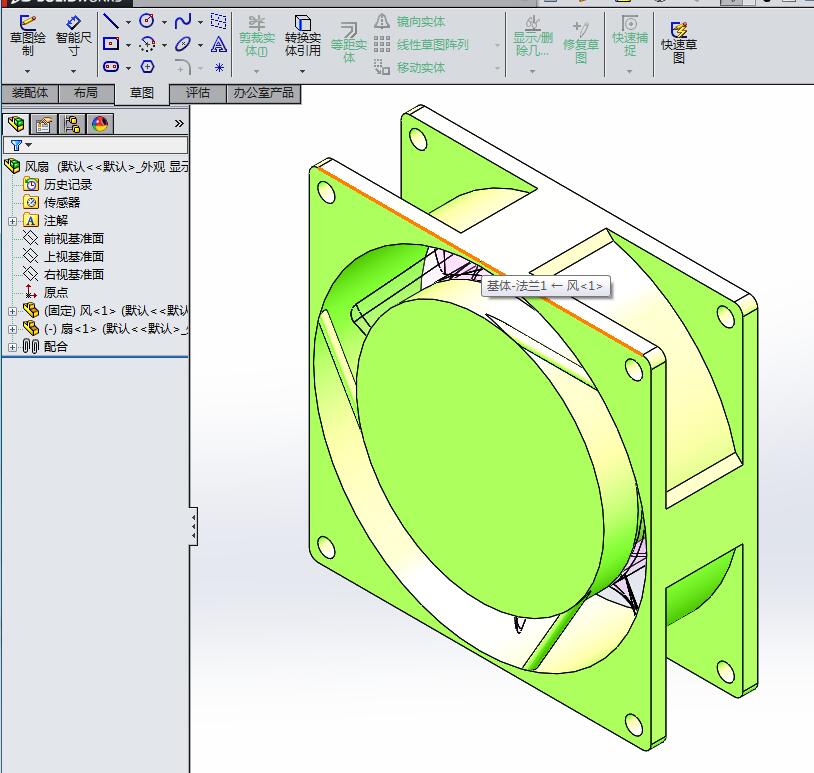Select 前视基准面 plane
The image size is (814, 773).
pyautogui.click(x=63, y=239)
